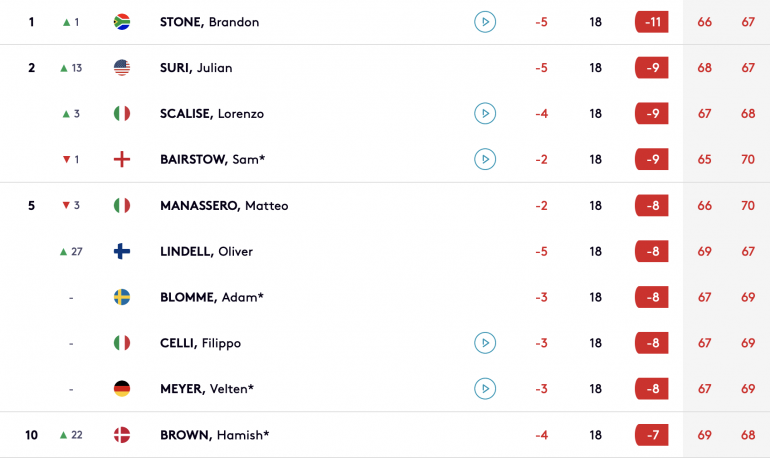Click the USA flag beside Suri

pyautogui.click(x=122, y=68)
